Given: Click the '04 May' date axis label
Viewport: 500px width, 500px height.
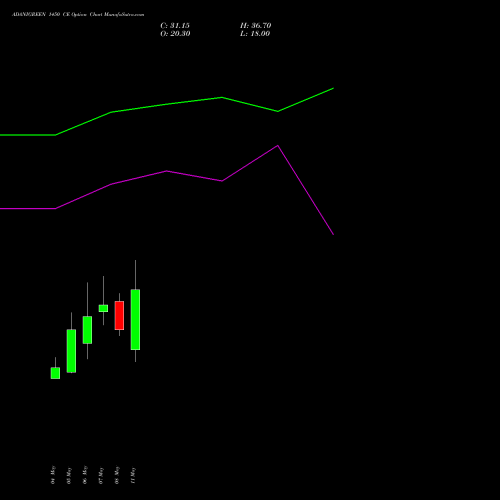Looking at the screenshot, I should pyautogui.click(x=53, y=475).
